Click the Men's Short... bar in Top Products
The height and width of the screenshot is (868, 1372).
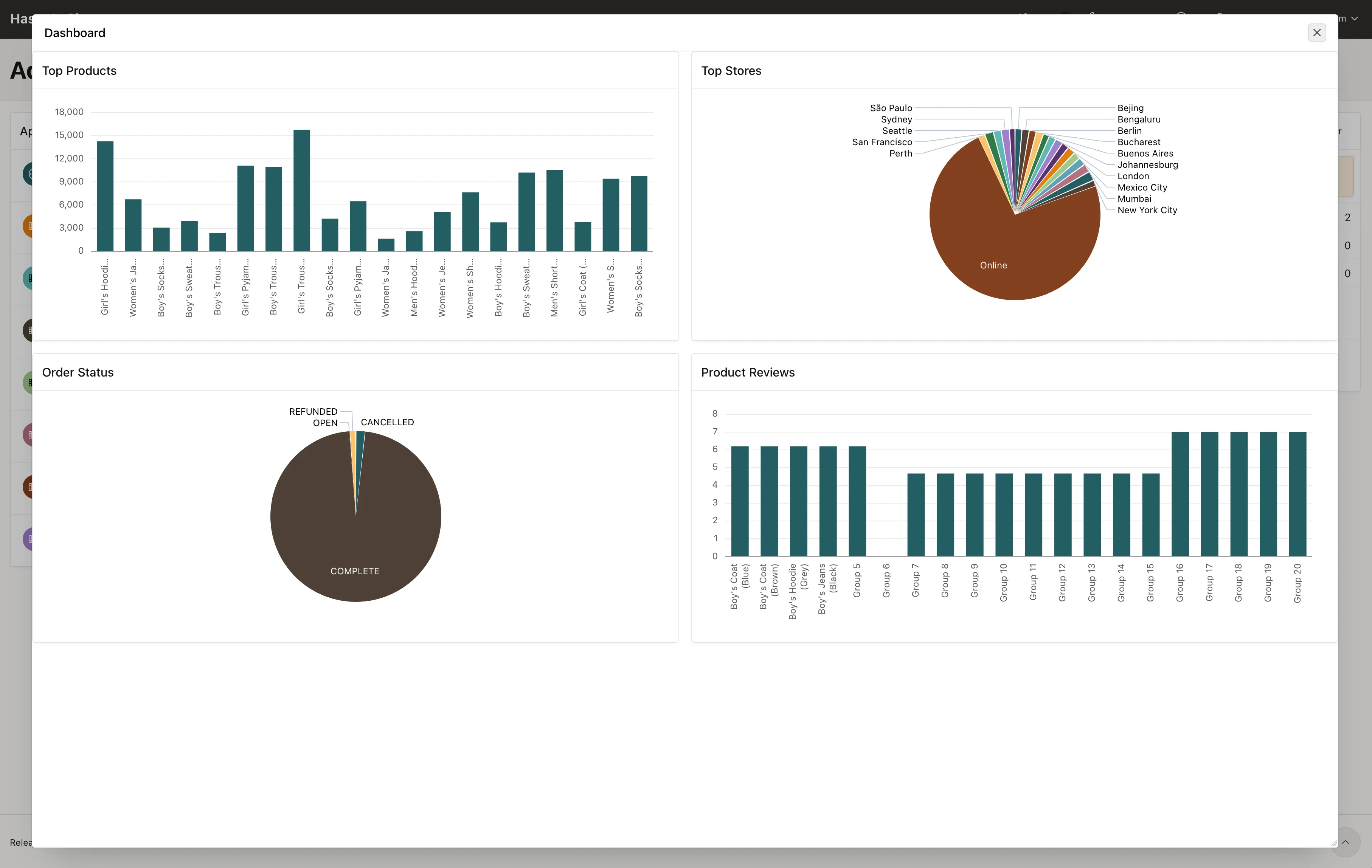pos(555,211)
